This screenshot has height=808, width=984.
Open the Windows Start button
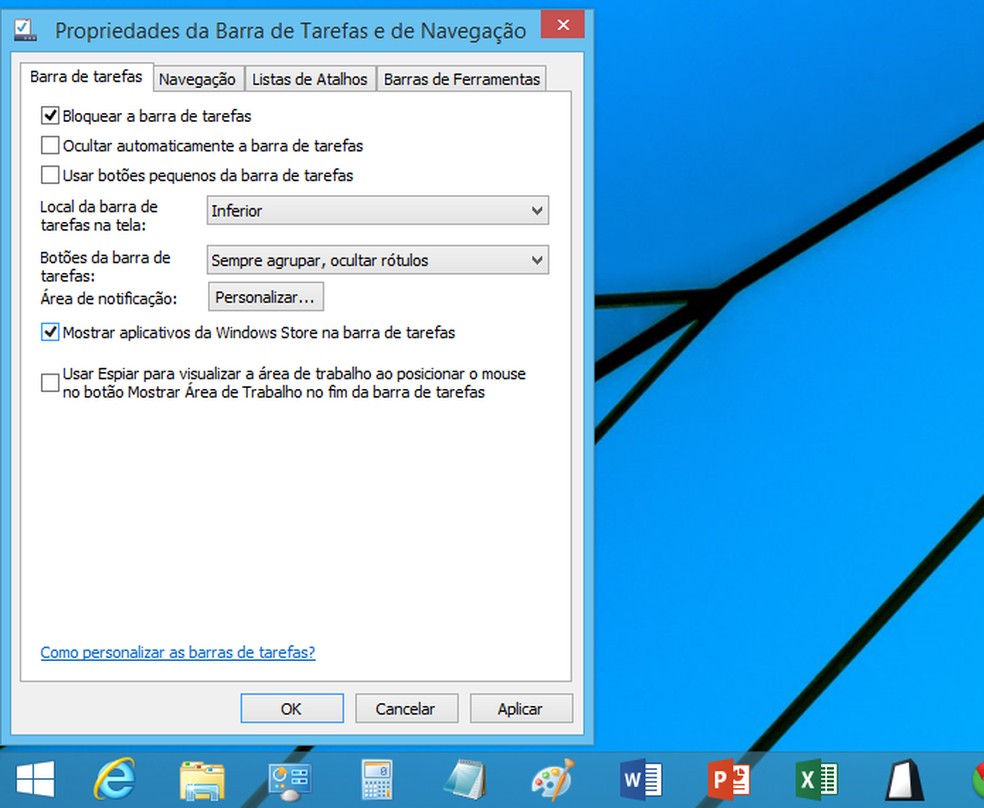click(35, 779)
